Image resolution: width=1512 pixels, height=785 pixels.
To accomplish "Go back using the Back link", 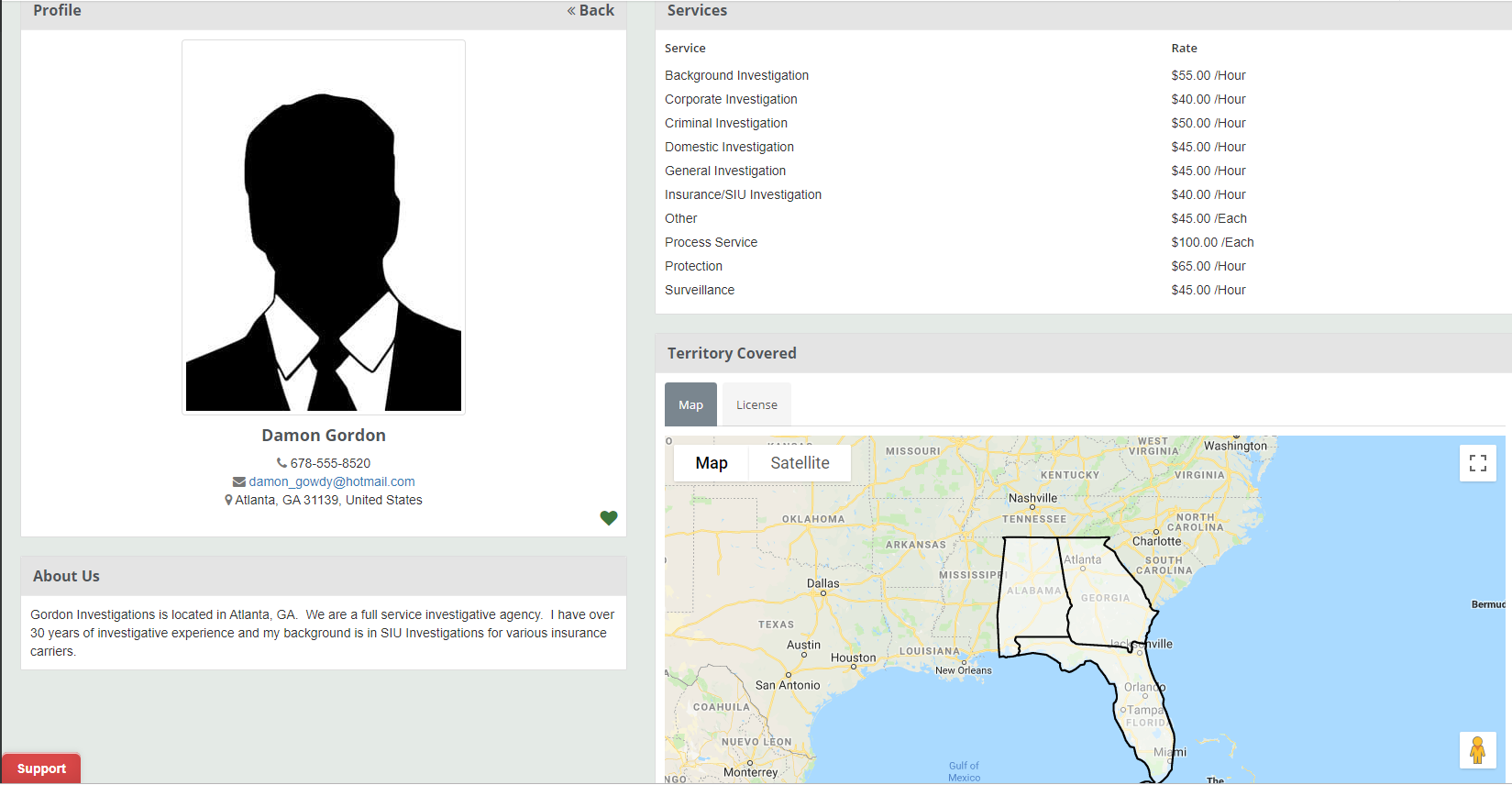I will pyautogui.click(x=590, y=10).
